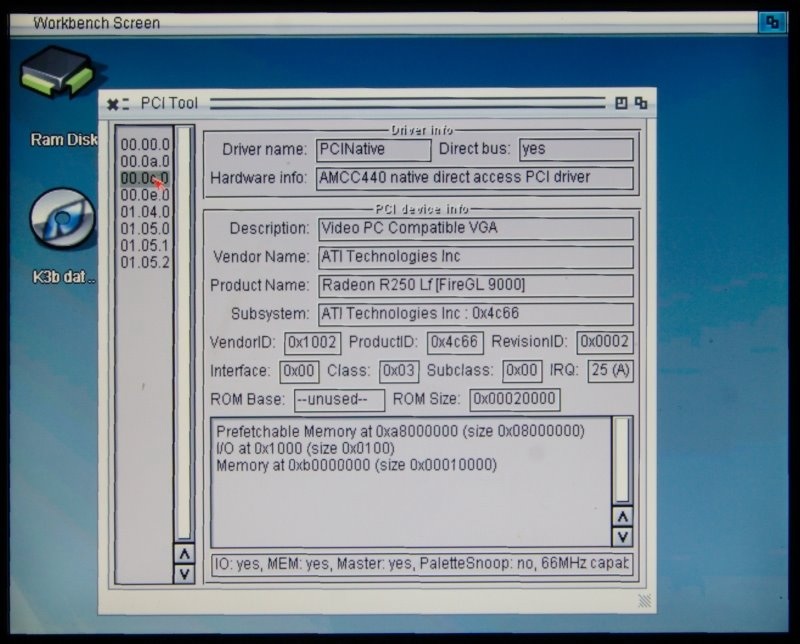
Task: Click the RevisionID value 0x0002
Action: click(x=605, y=342)
